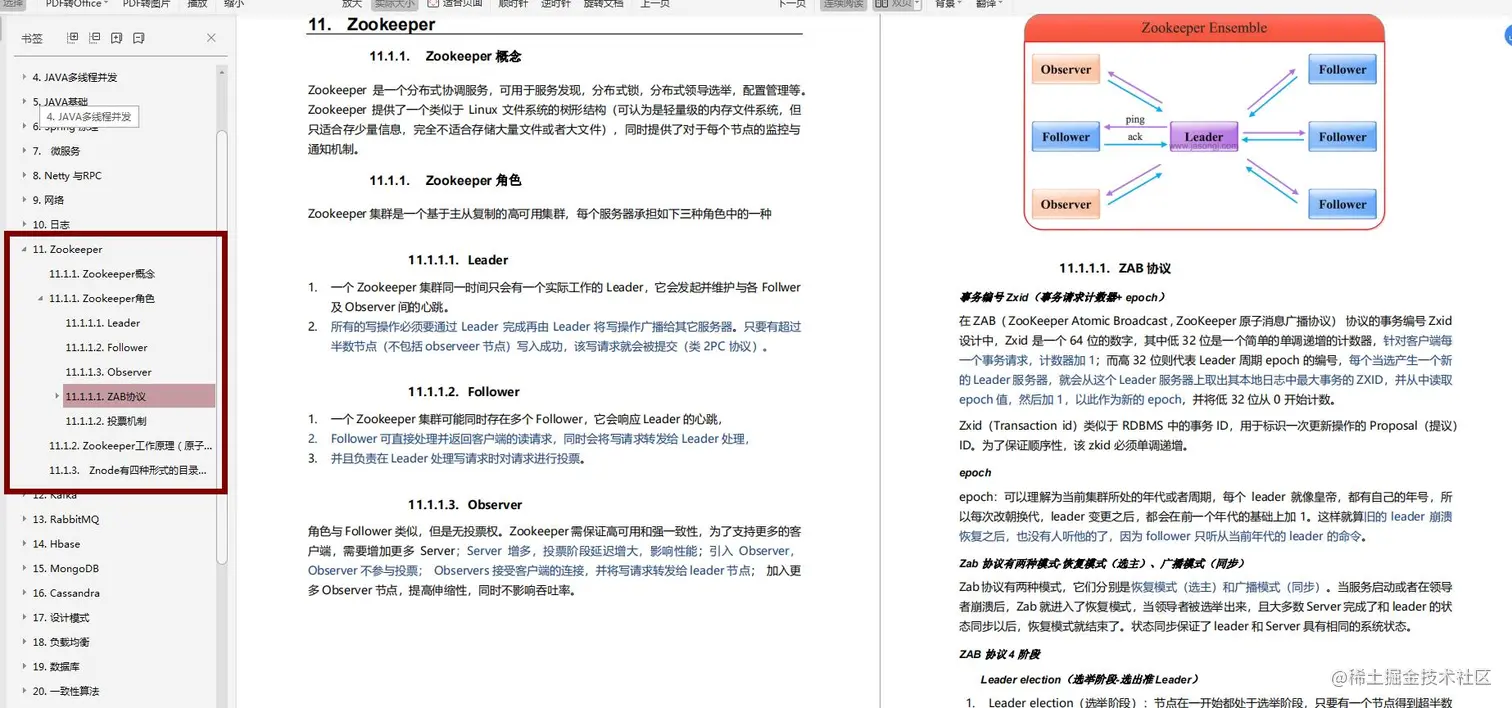Click 播放 in the toolbar
Screen dimensions: 1512x708
pyautogui.click(x=198, y=4)
